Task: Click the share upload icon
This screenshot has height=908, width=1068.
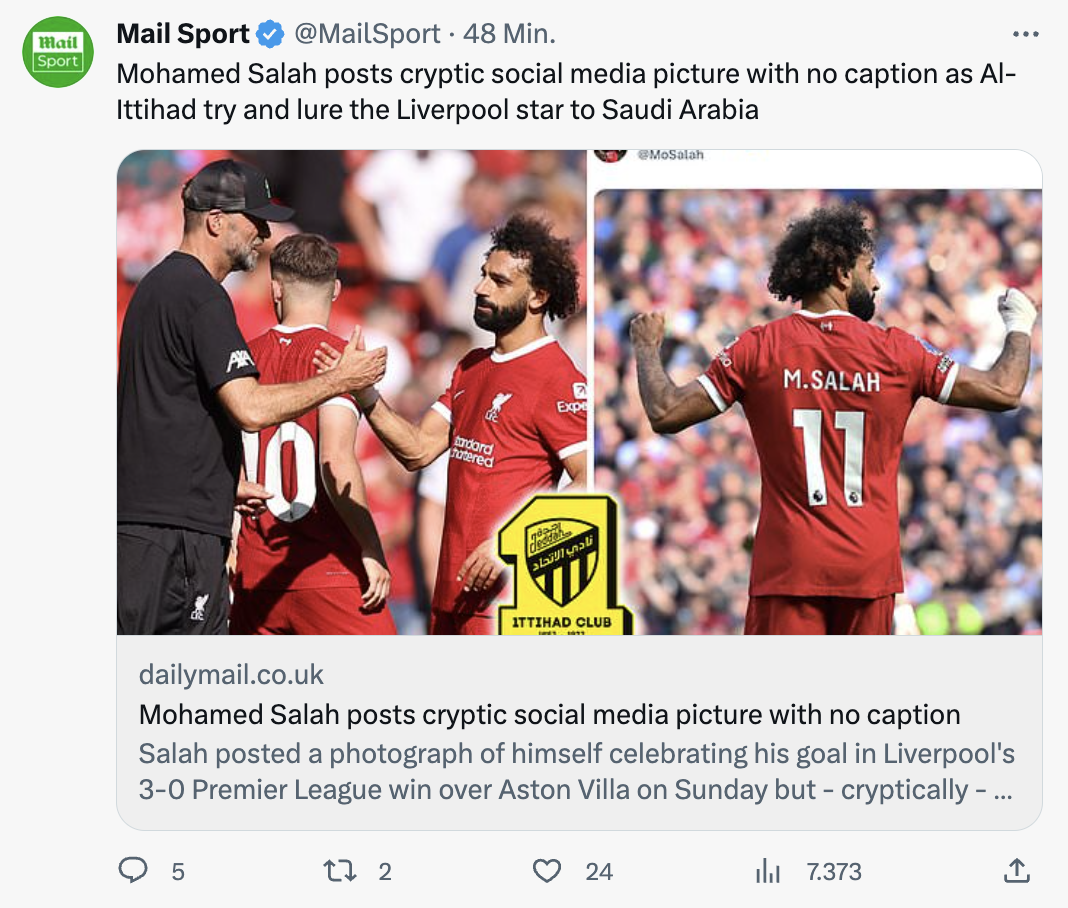Action: click(1016, 871)
